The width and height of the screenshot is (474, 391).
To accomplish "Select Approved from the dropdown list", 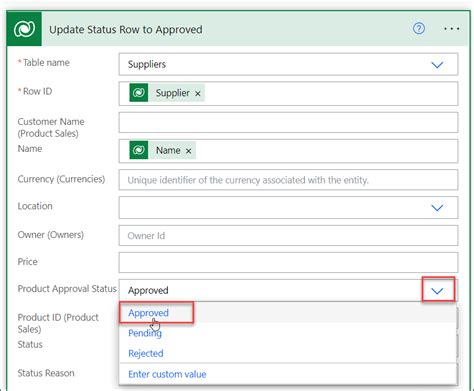I will tap(149, 313).
